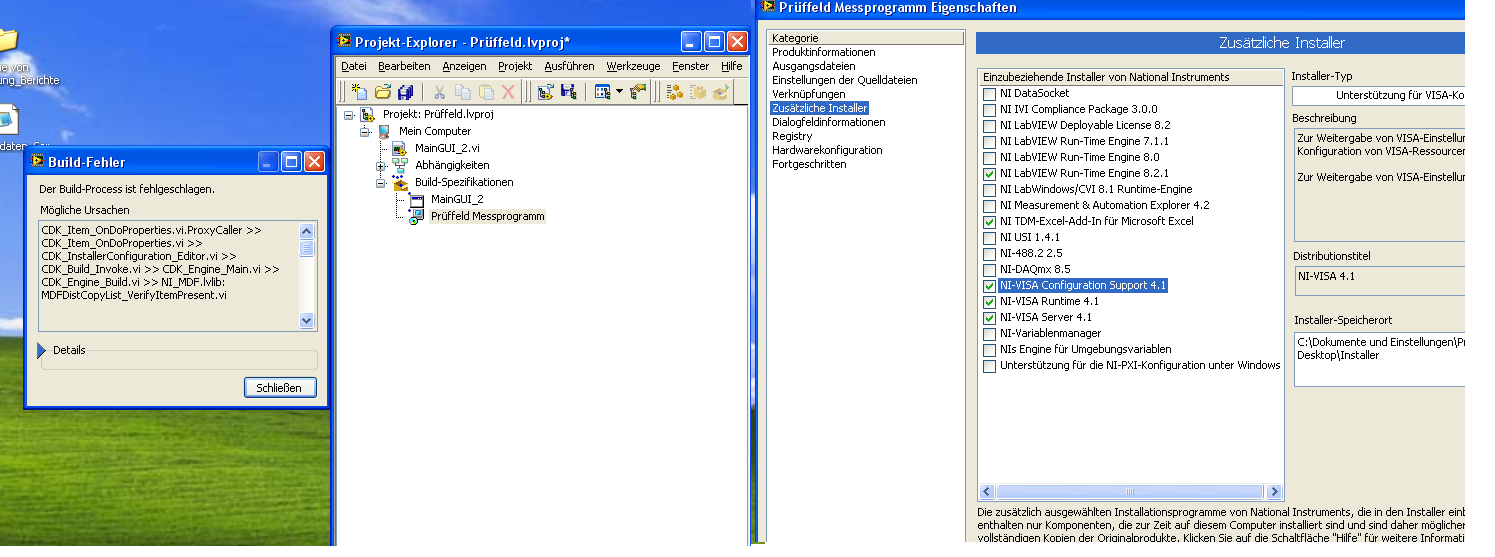
Task: Click the Prüffeld Messprogramm installer icon
Action: point(417,217)
